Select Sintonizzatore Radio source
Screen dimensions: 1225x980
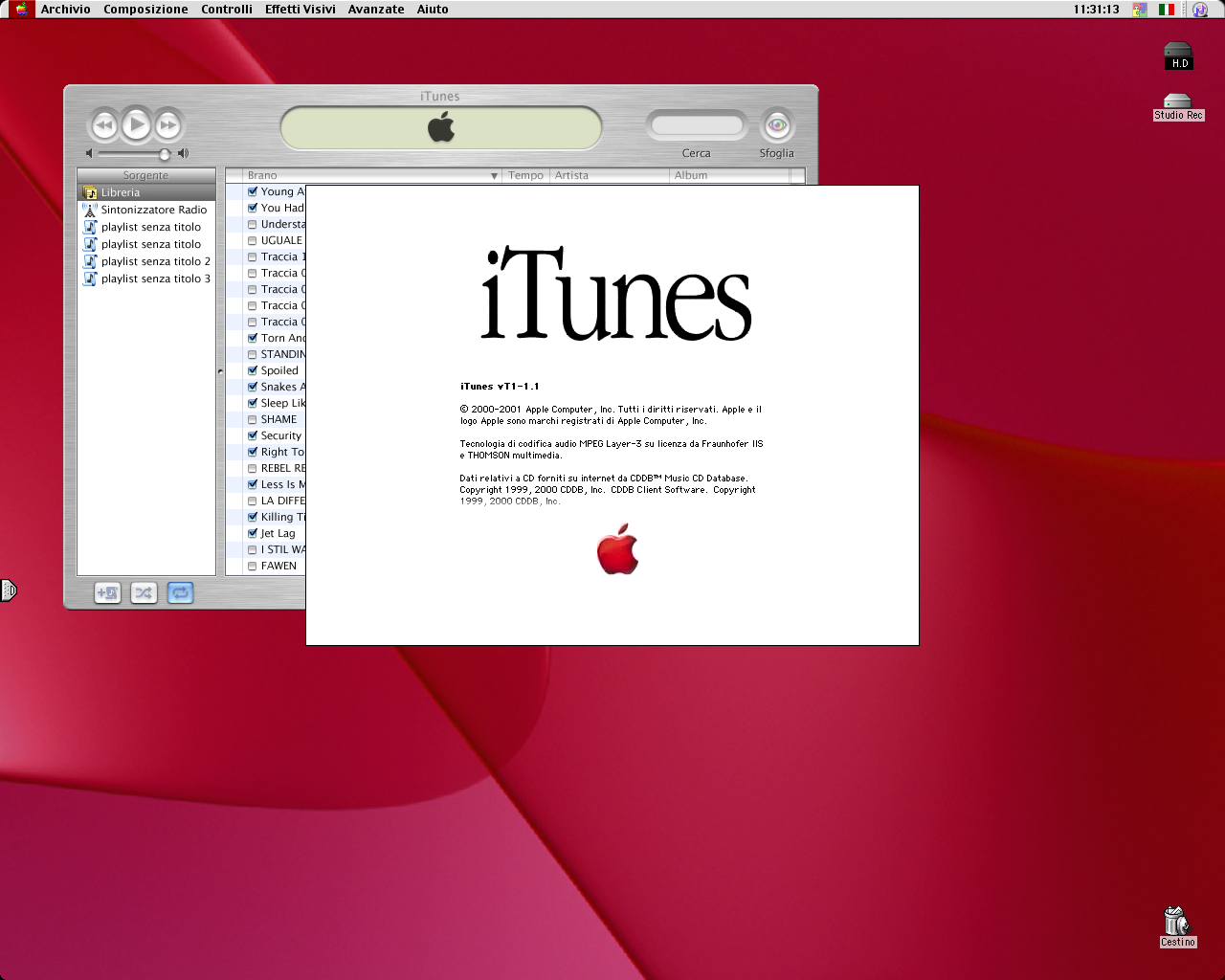(x=146, y=210)
